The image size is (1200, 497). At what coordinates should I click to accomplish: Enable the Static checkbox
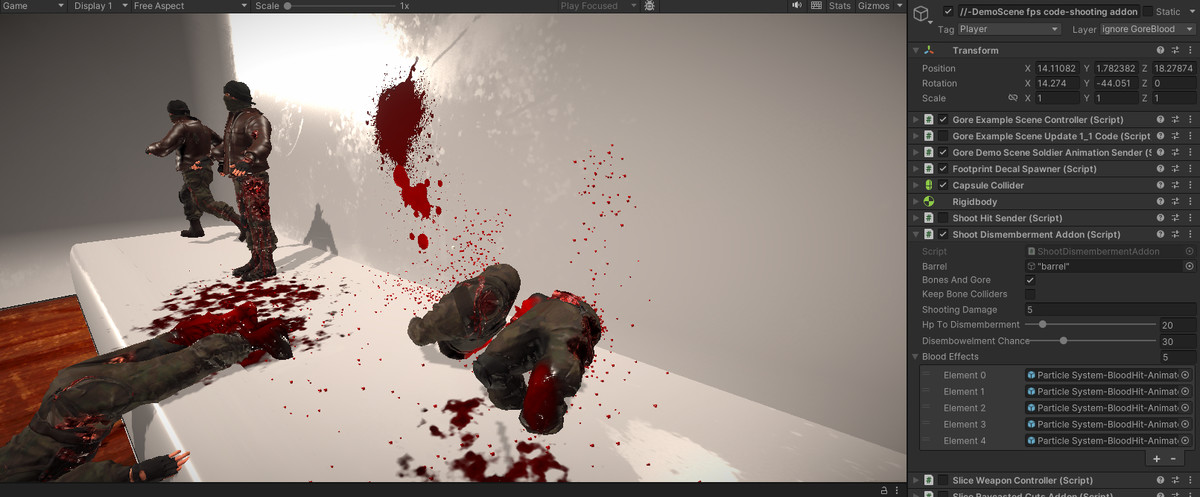(x=1147, y=11)
